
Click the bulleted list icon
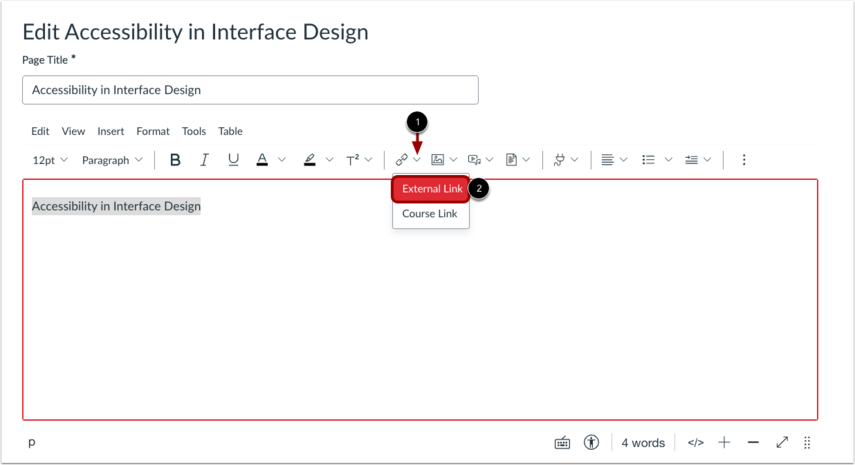pyautogui.click(x=648, y=160)
